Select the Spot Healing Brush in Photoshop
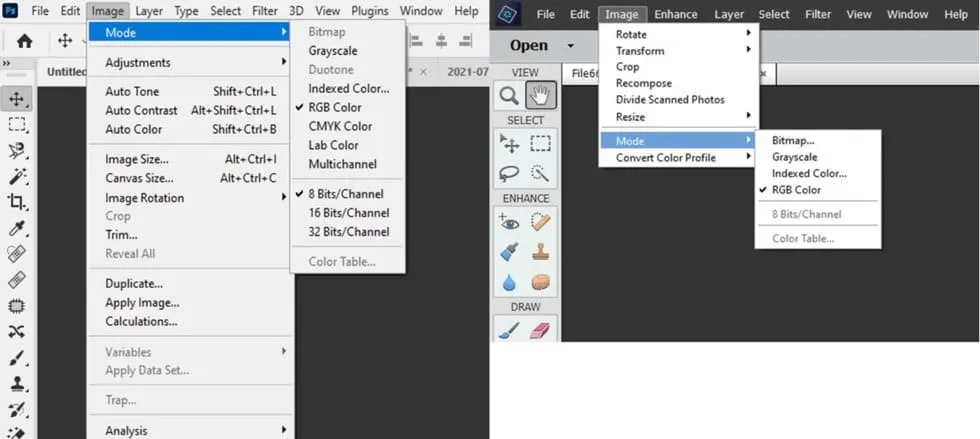 coord(17,254)
